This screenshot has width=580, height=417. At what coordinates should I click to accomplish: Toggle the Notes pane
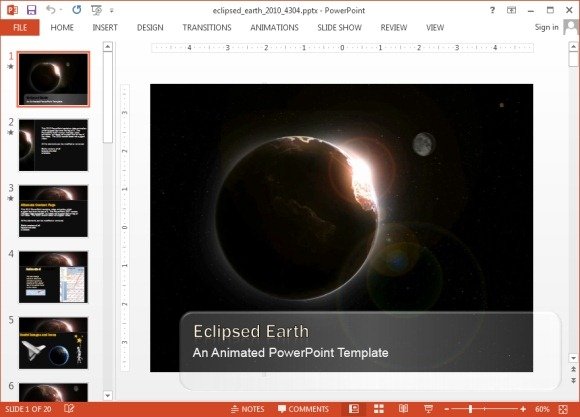pyautogui.click(x=247, y=409)
